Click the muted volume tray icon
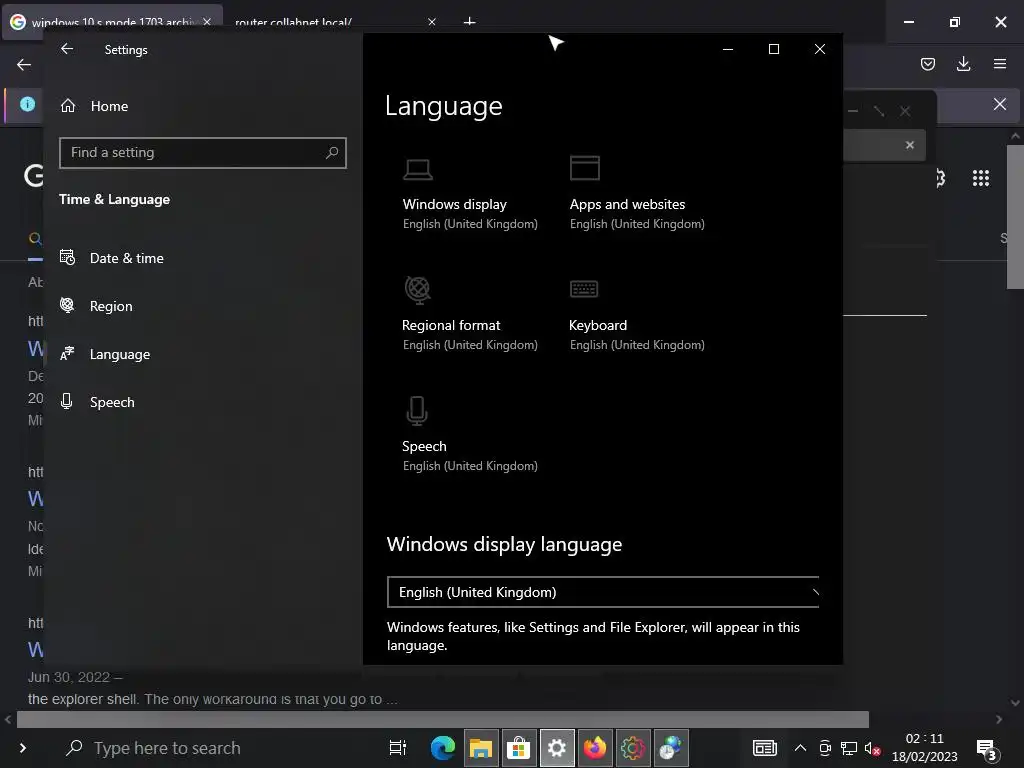Image resolution: width=1024 pixels, height=768 pixels. pyautogui.click(x=872, y=748)
